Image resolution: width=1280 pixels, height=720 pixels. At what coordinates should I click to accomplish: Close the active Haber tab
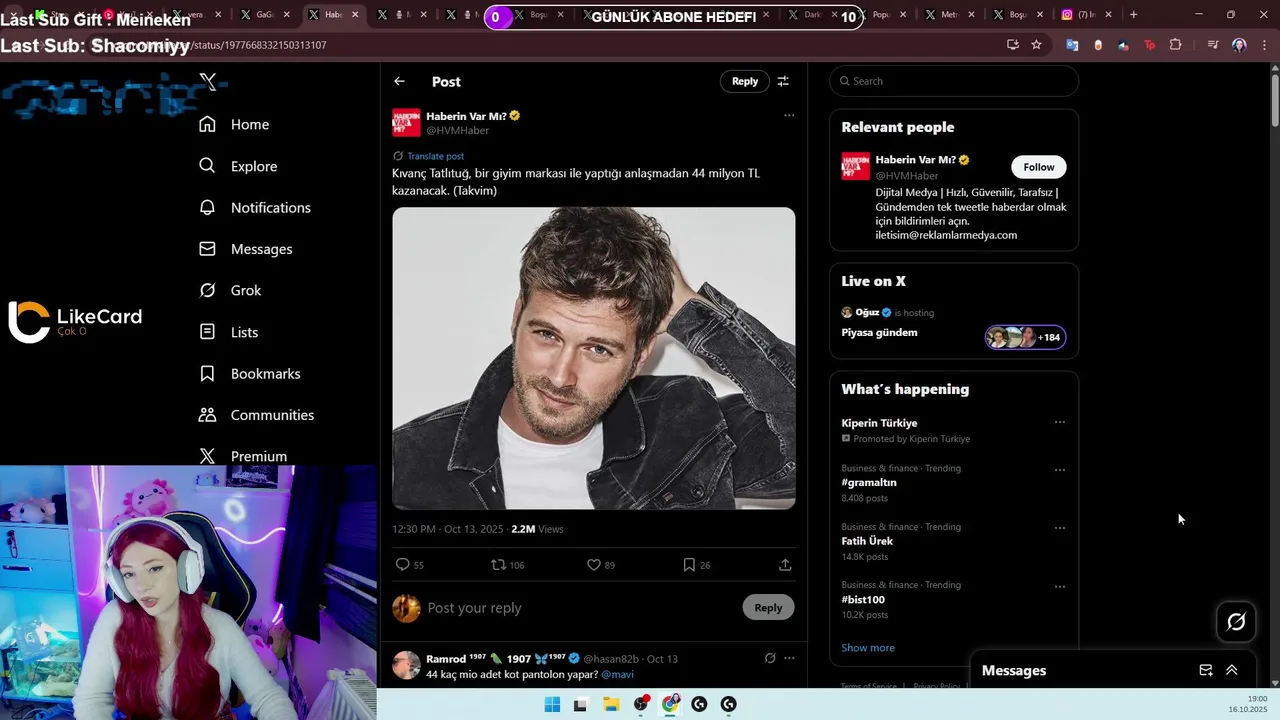(355, 15)
